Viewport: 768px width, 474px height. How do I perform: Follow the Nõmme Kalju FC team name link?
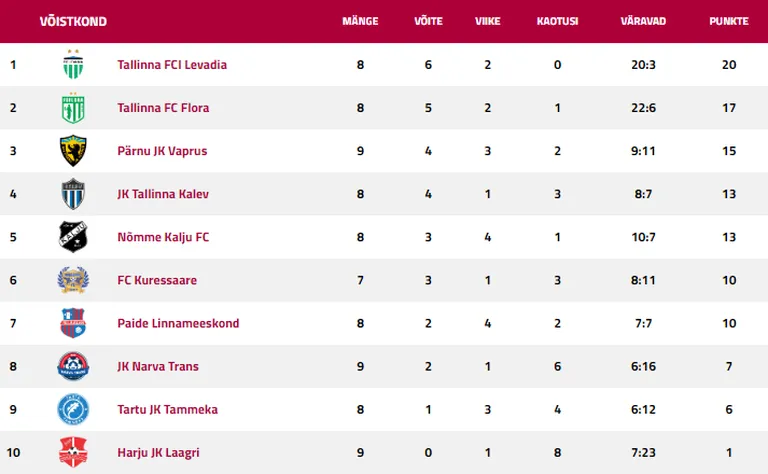pos(163,237)
